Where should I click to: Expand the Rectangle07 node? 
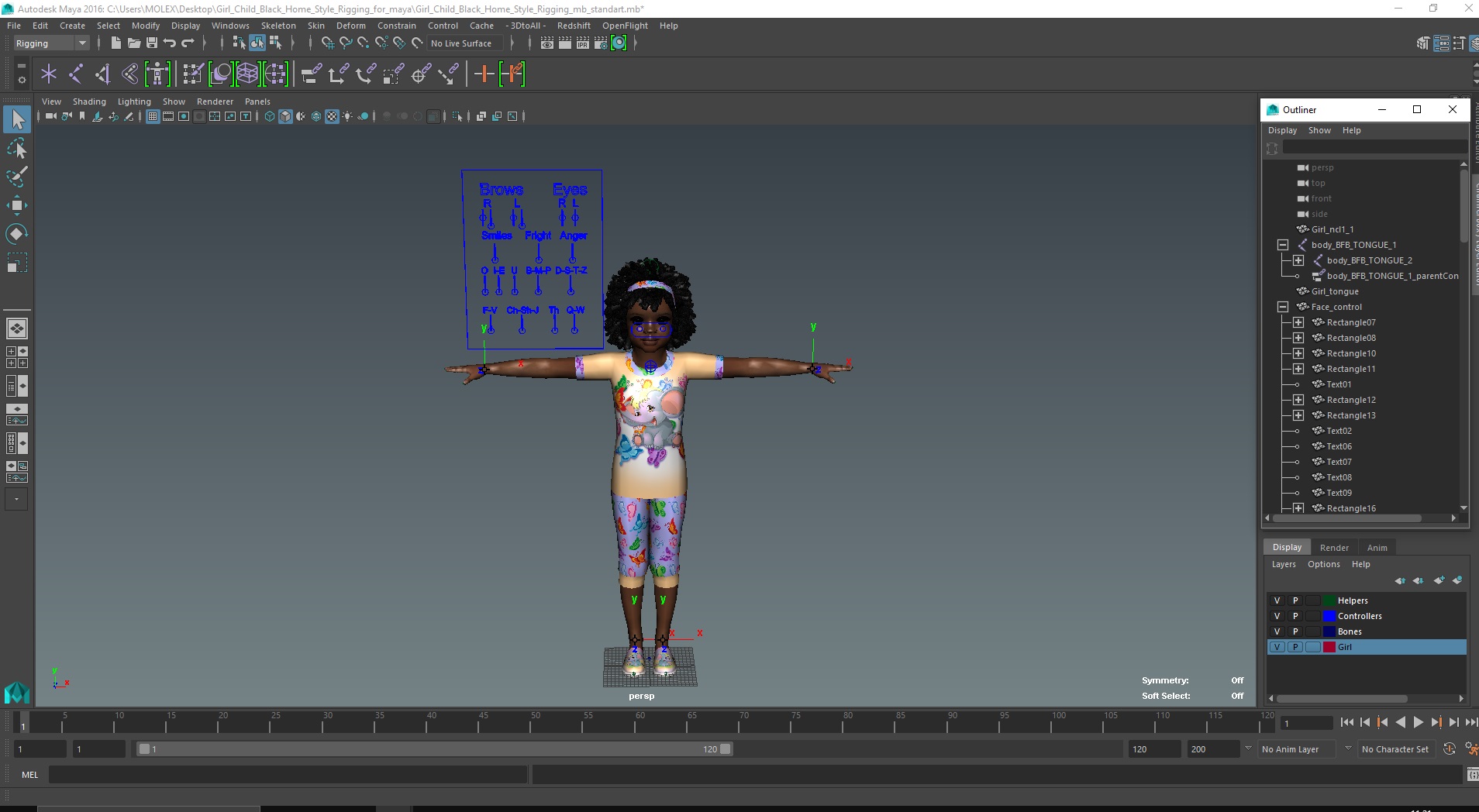(x=1298, y=322)
